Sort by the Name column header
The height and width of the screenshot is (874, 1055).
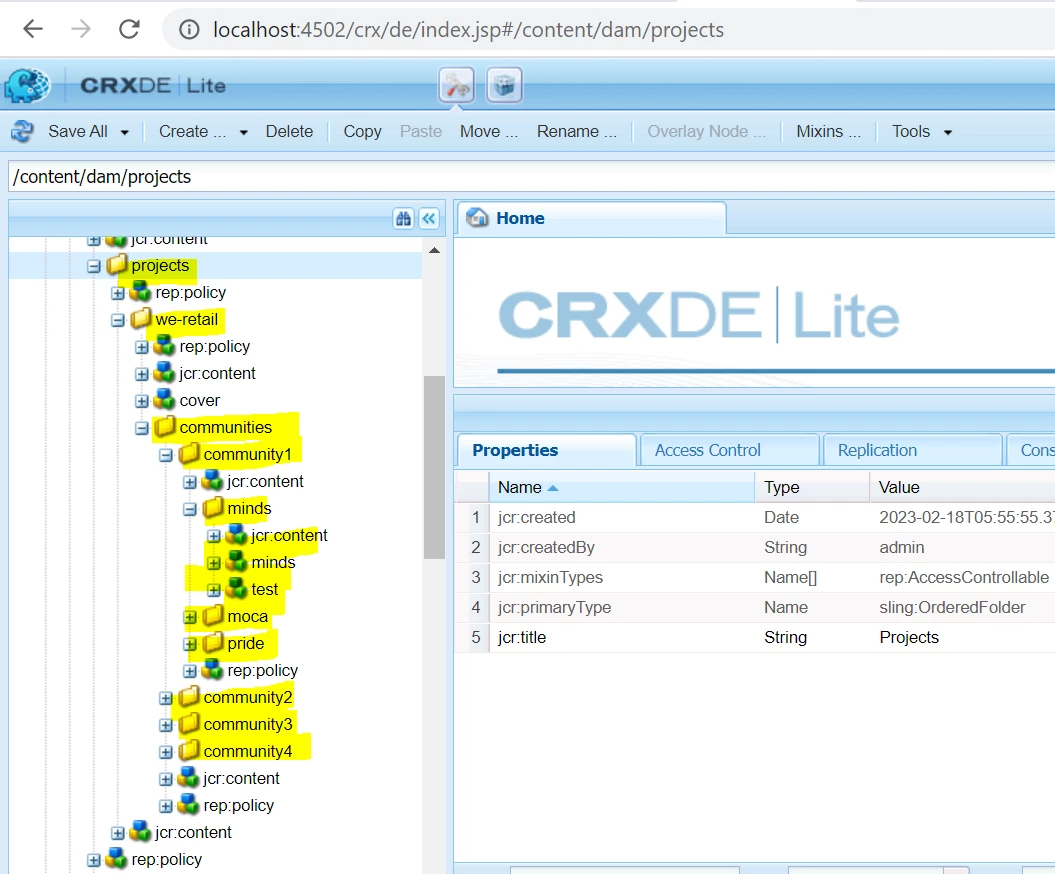click(622, 487)
